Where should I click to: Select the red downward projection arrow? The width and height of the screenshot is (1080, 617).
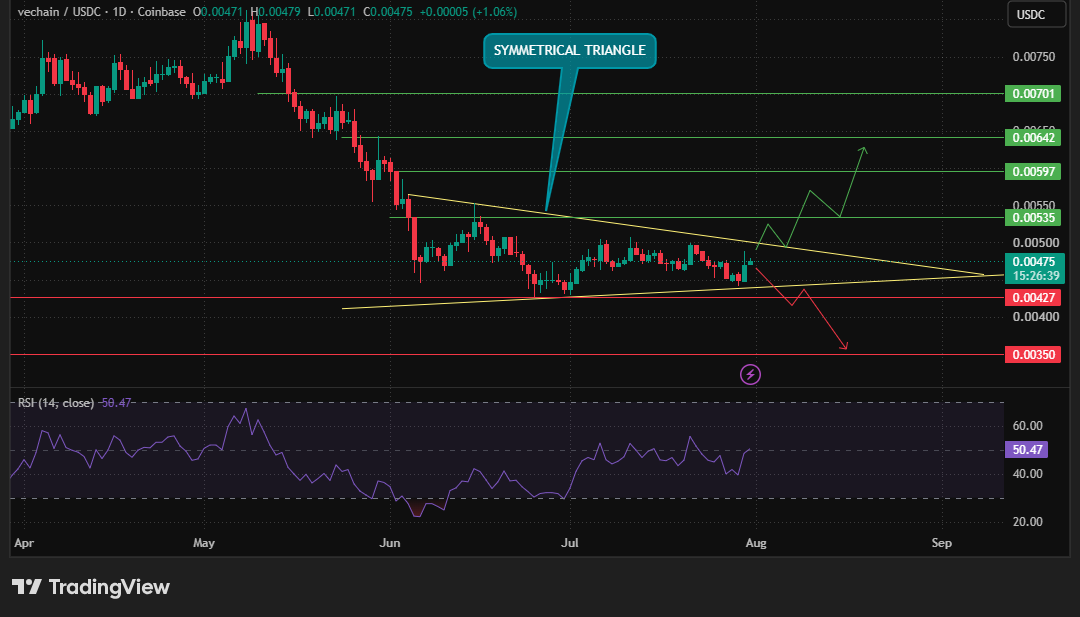pyautogui.click(x=801, y=308)
